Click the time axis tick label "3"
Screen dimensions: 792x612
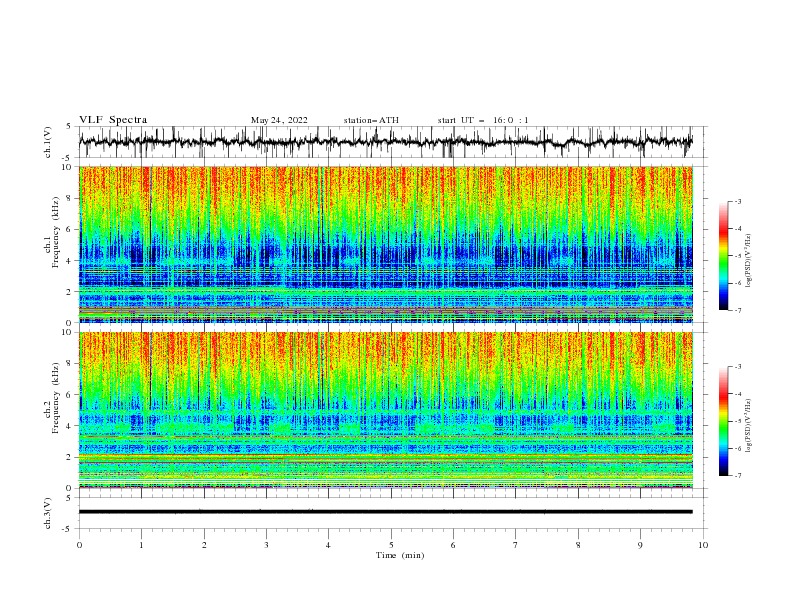[266, 545]
